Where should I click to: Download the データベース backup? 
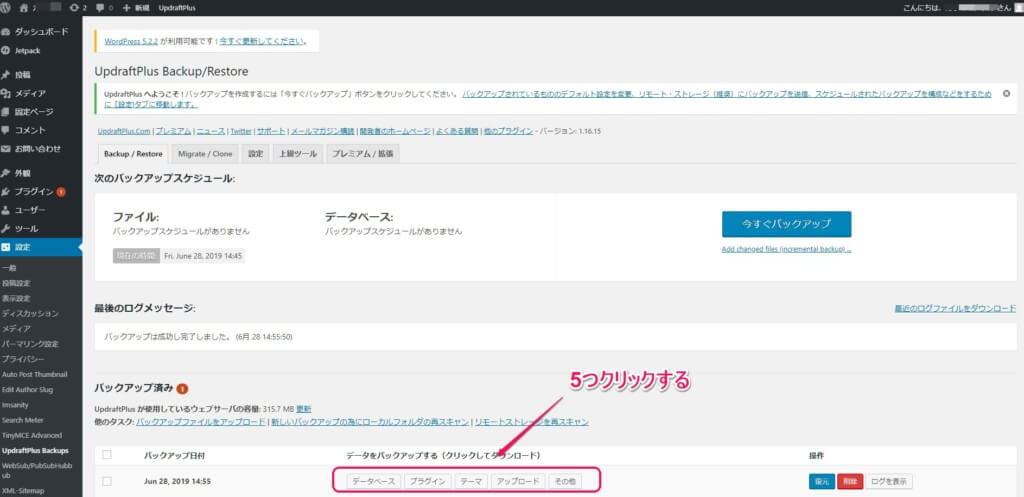pos(375,481)
